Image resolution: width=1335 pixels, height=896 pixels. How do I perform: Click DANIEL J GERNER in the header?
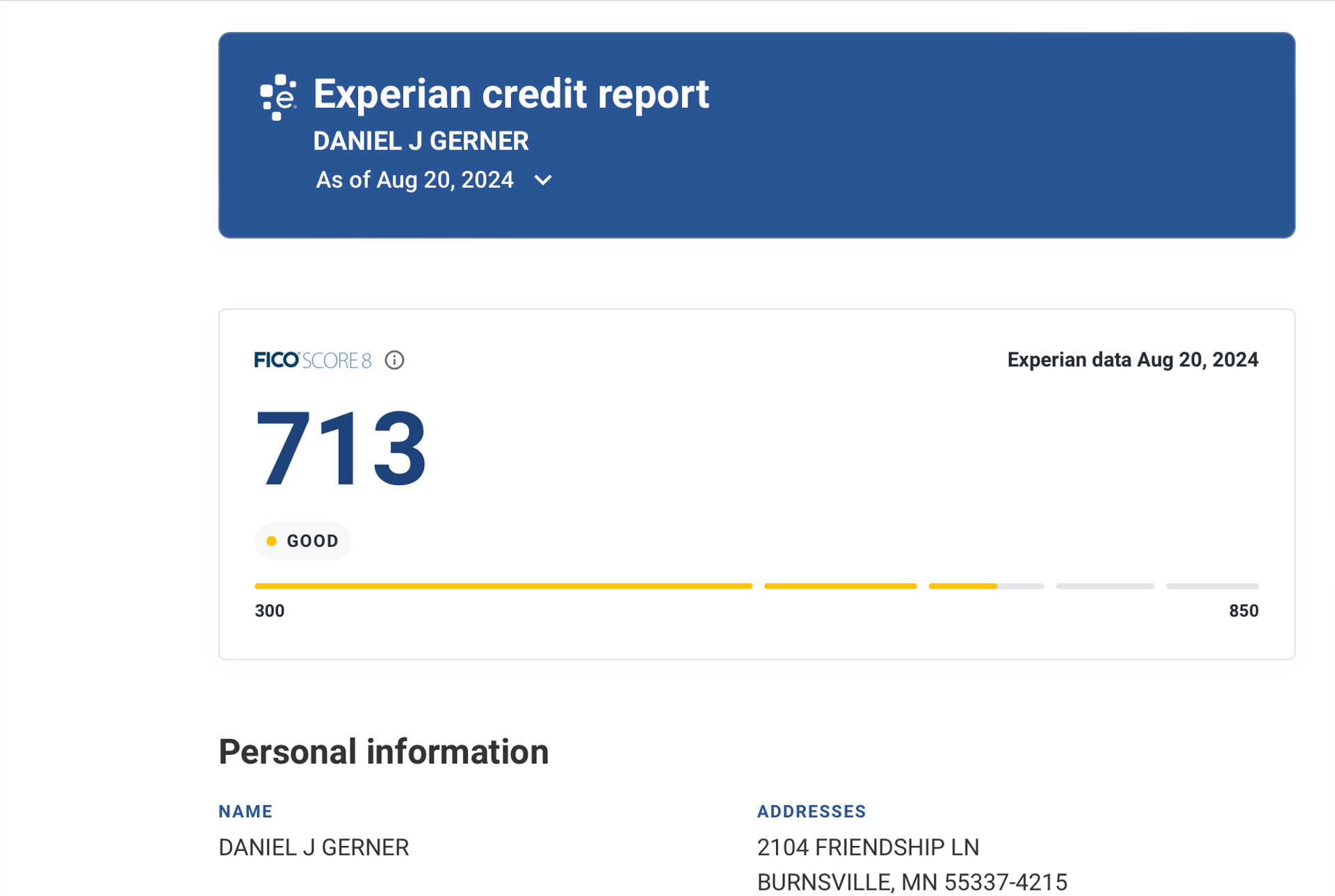point(421,141)
